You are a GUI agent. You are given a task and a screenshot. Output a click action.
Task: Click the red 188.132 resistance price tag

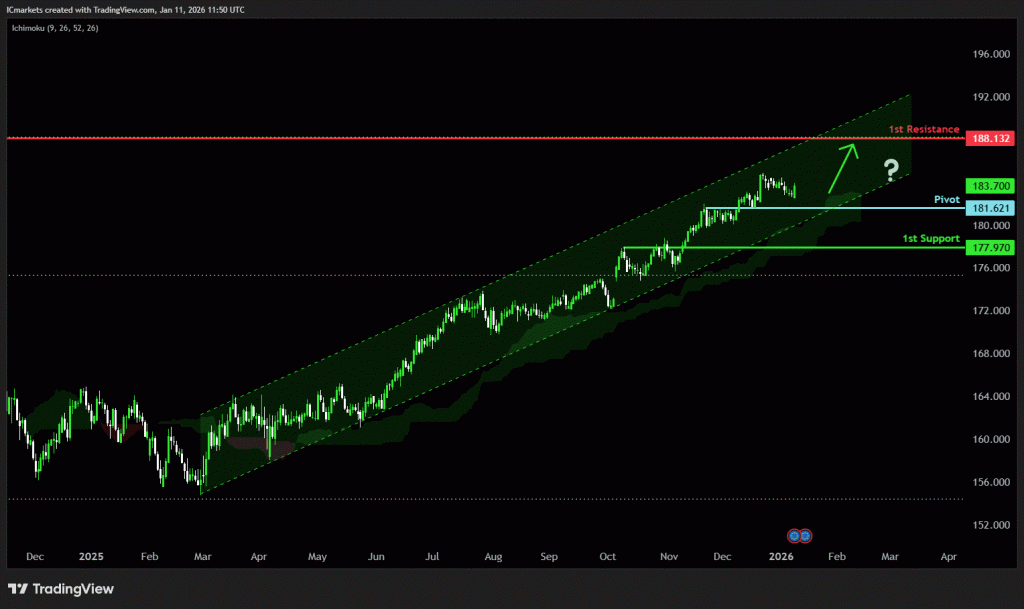click(x=991, y=138)
